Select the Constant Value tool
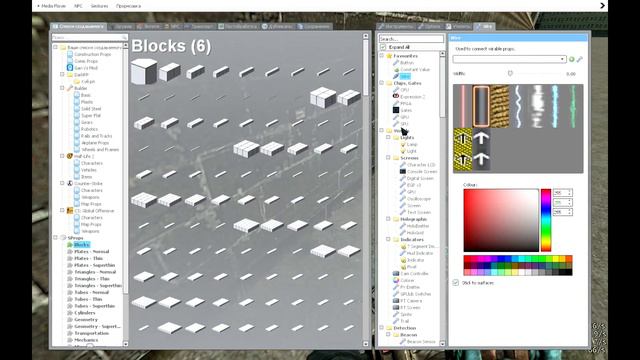The width and height of the screenshot is (640, 360). click(x=415, y=70)
